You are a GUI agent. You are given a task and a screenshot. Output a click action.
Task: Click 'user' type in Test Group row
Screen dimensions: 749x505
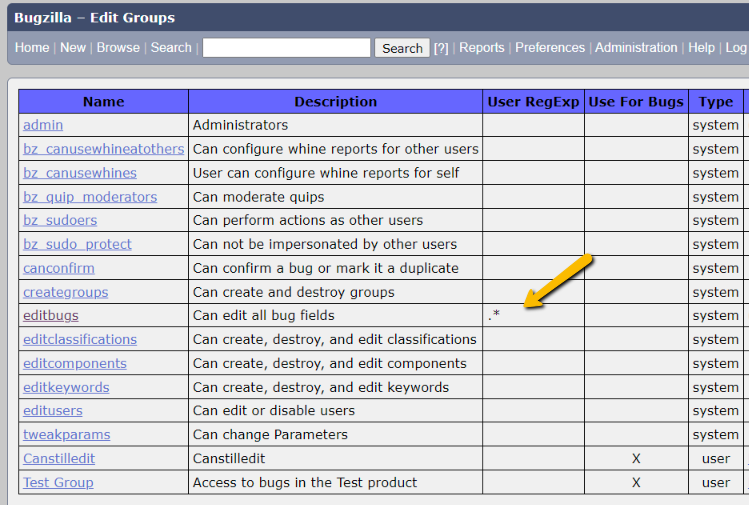pyautogui.click(x=716, y=483)
